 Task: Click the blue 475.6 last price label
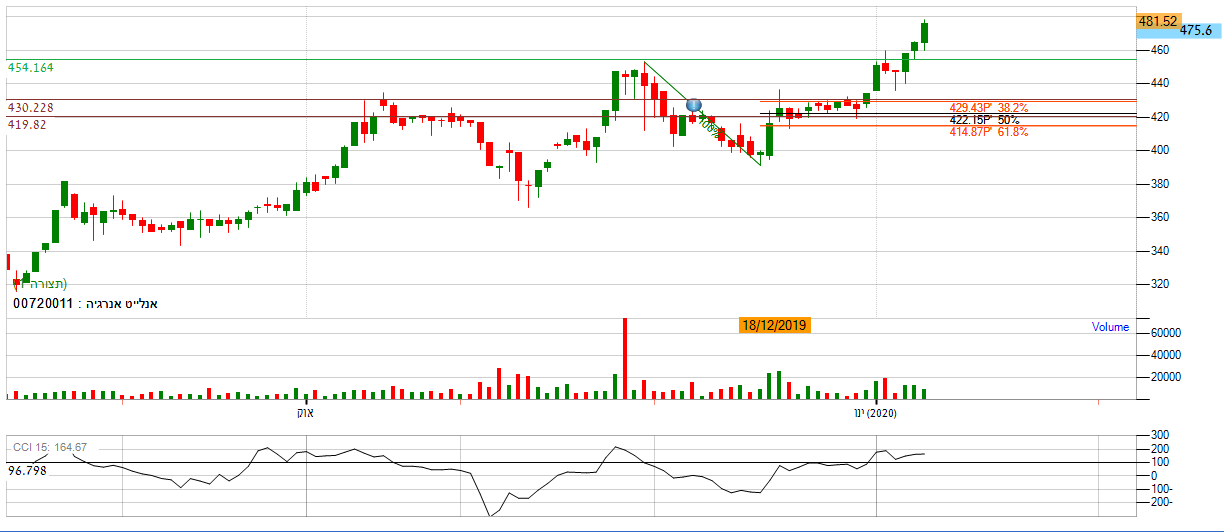pos(1197,31)
